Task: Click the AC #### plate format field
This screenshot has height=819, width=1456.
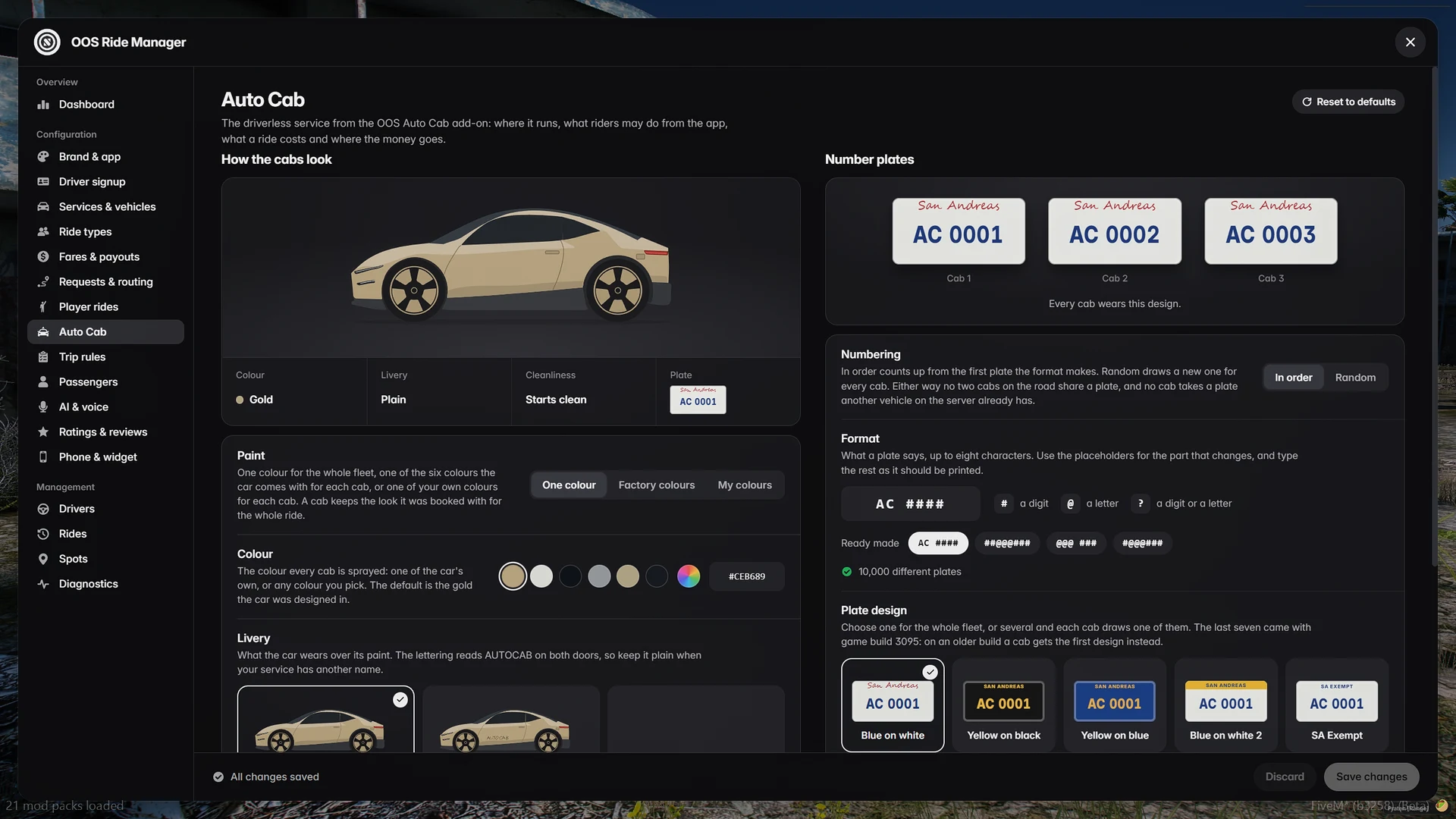Action: coord(910,504)
